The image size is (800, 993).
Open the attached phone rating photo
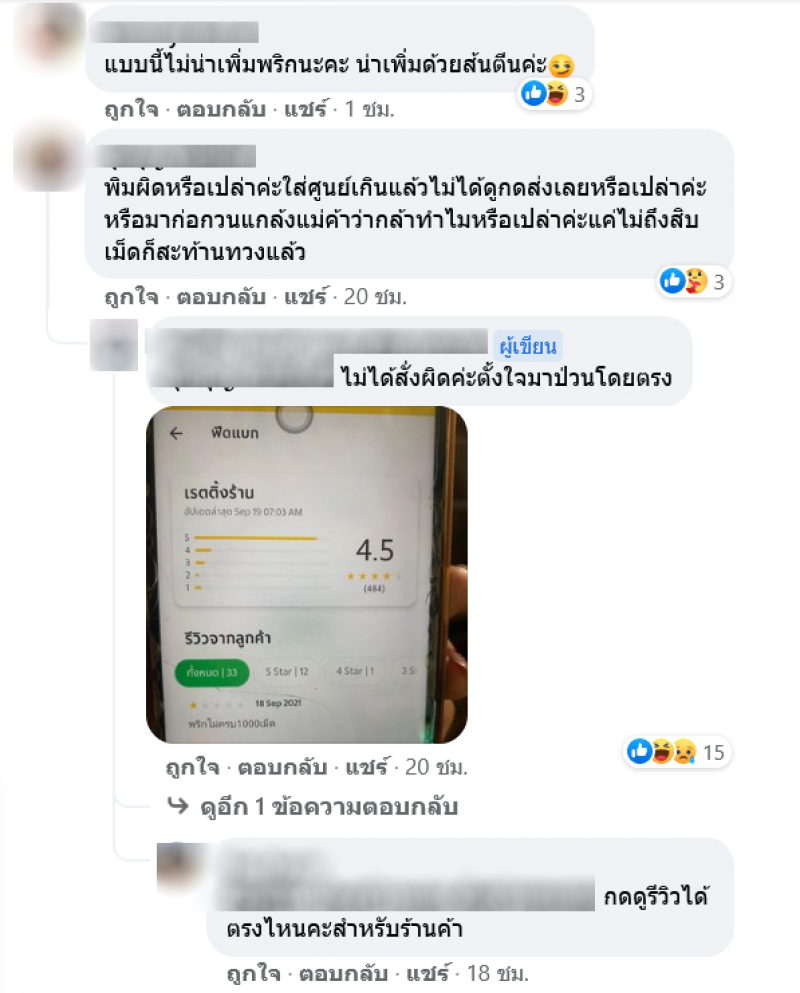pos(307,575)
